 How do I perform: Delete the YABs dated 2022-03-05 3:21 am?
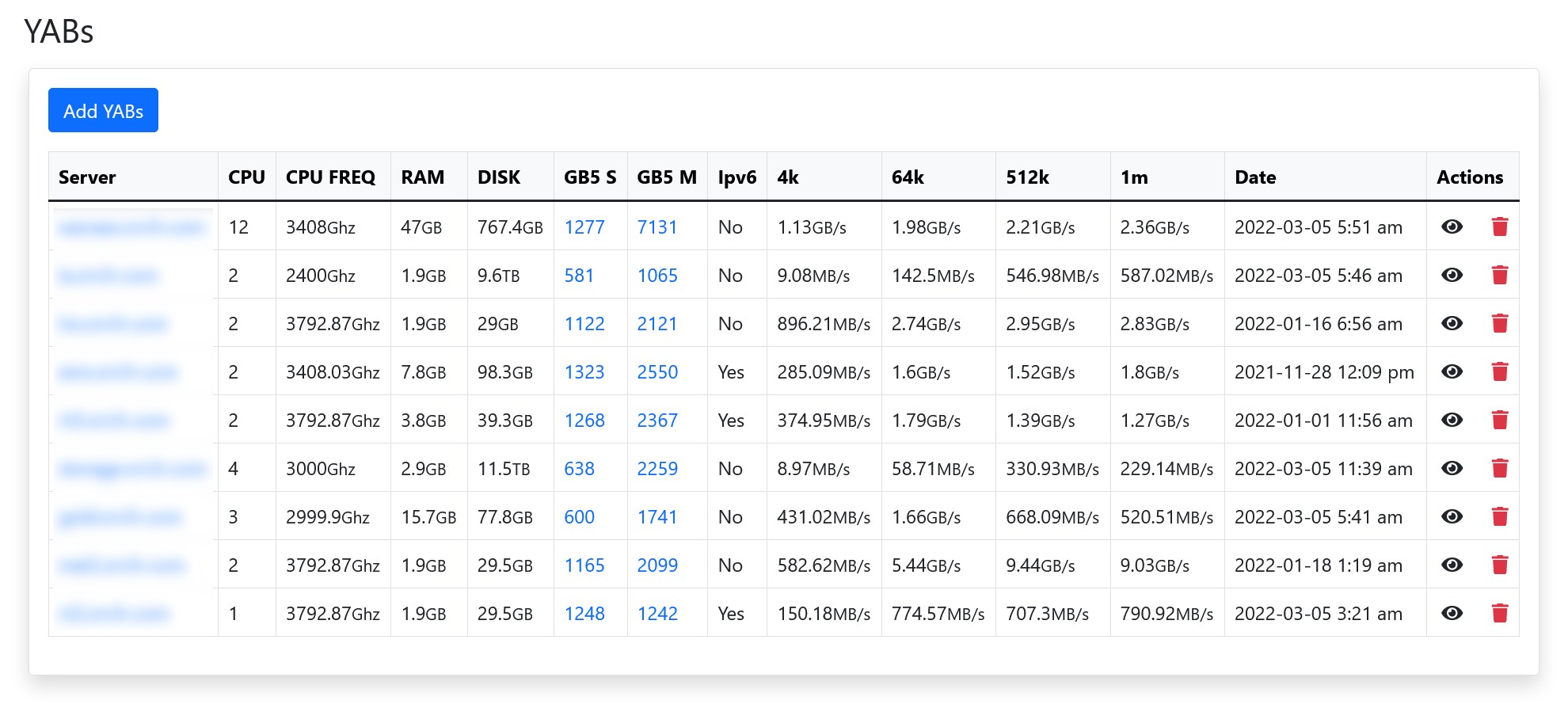[x=1499, y=614]
